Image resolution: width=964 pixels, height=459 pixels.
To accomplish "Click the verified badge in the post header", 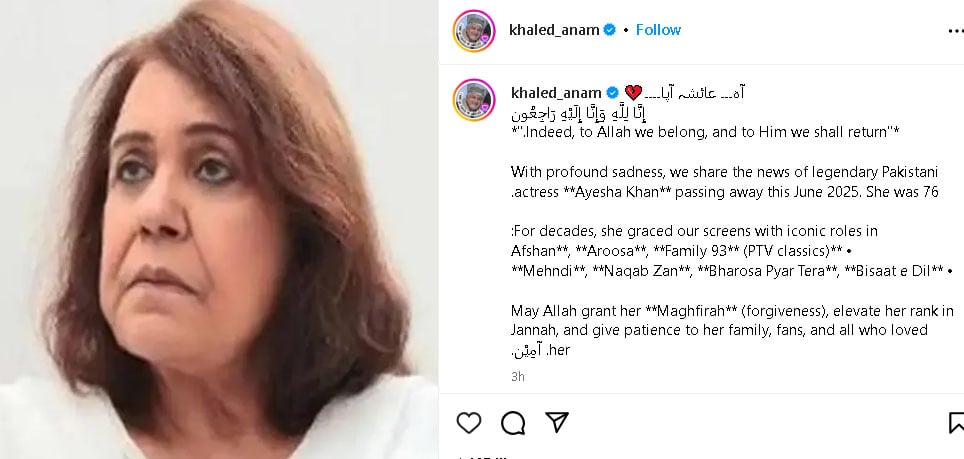I will pyautogui.click(x=609, y=29).
